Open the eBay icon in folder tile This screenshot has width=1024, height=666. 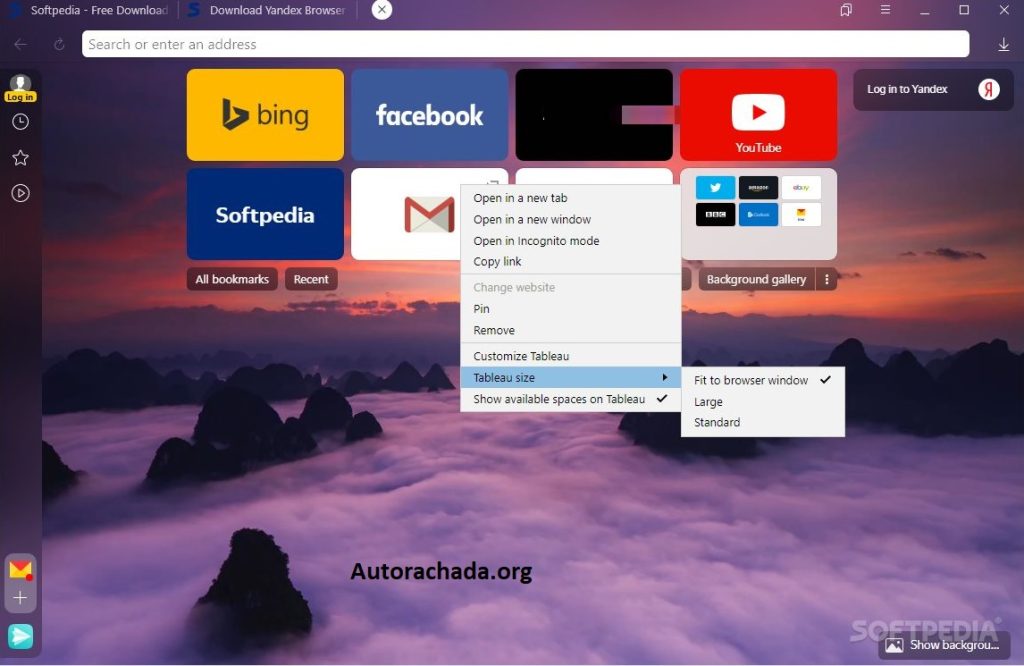click(x=801, y=187)
